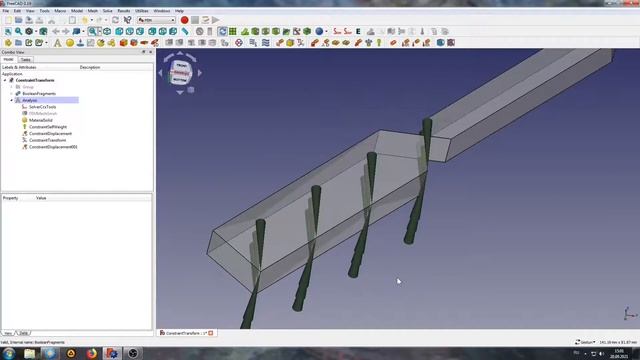Image resolution: width=640 pixels, height=360 pixels.
Task: Click the Execute macro play icon
Action: tap(216, 20)
